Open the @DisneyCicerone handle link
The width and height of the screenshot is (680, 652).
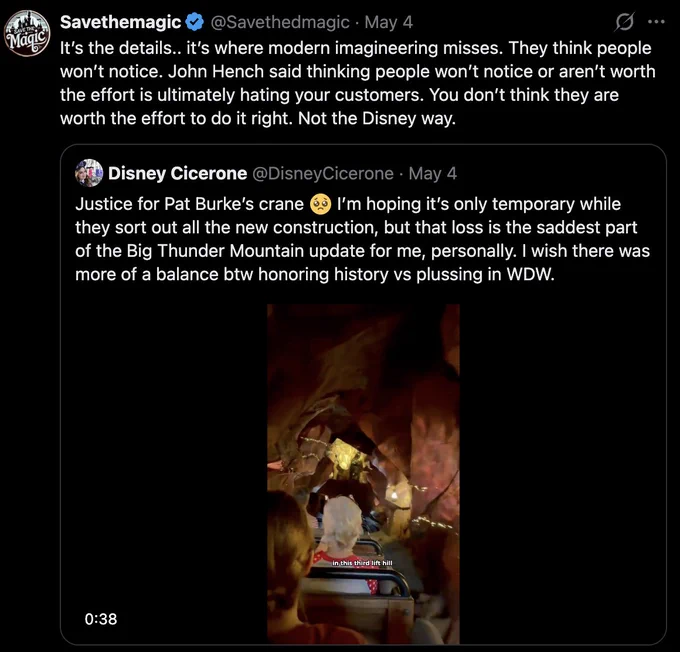(x=323, y=174)
